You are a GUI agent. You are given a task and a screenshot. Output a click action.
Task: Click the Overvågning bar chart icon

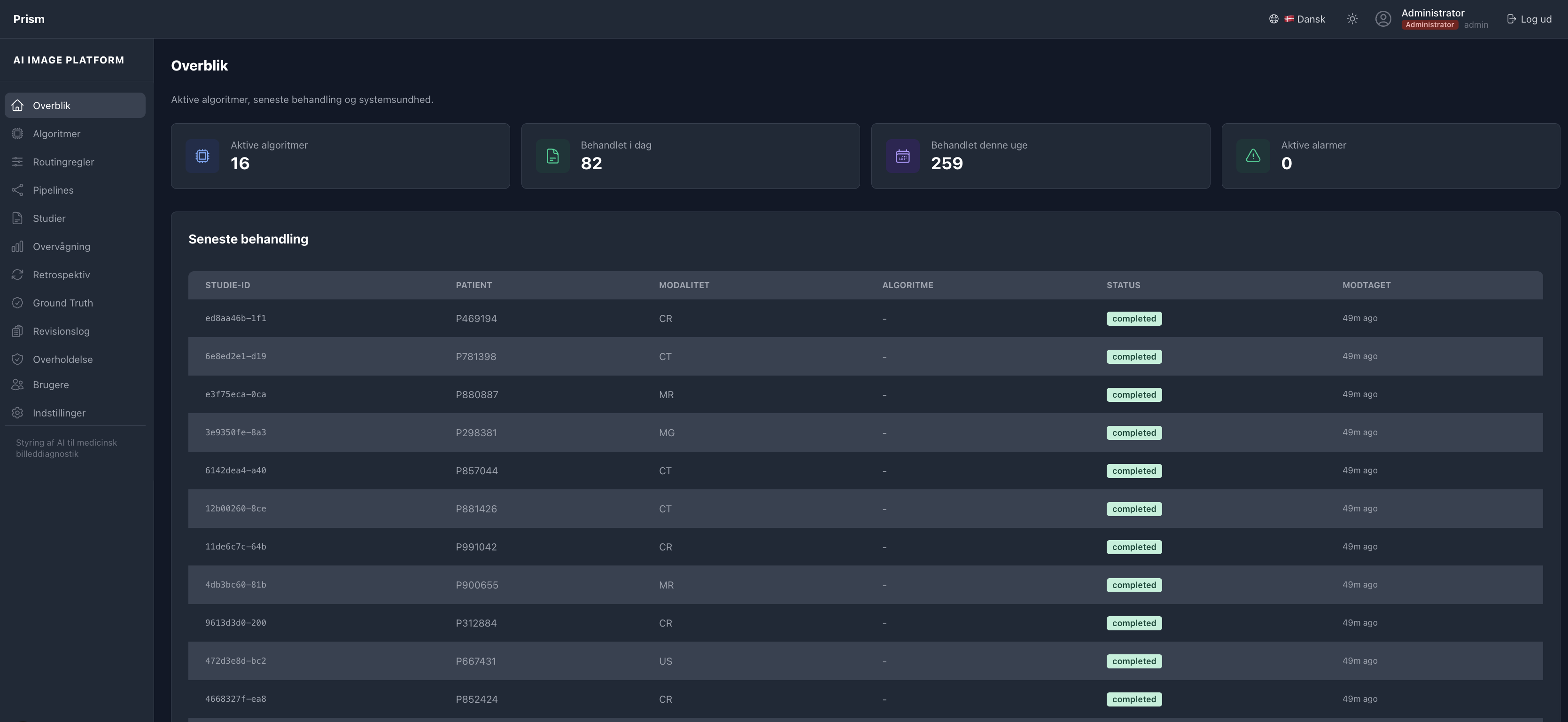[17, 247]
